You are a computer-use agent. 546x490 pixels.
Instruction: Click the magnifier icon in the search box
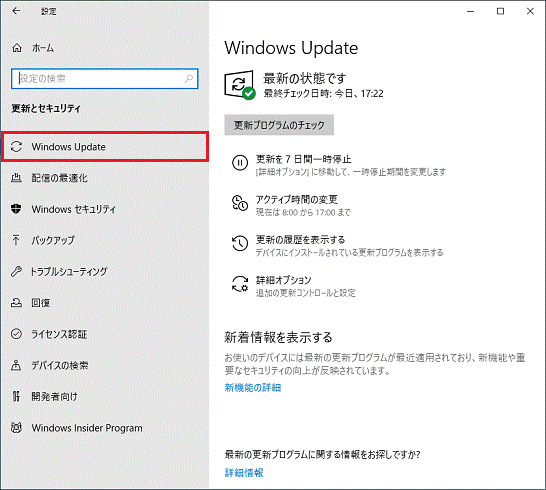click(x=189, y=78)
